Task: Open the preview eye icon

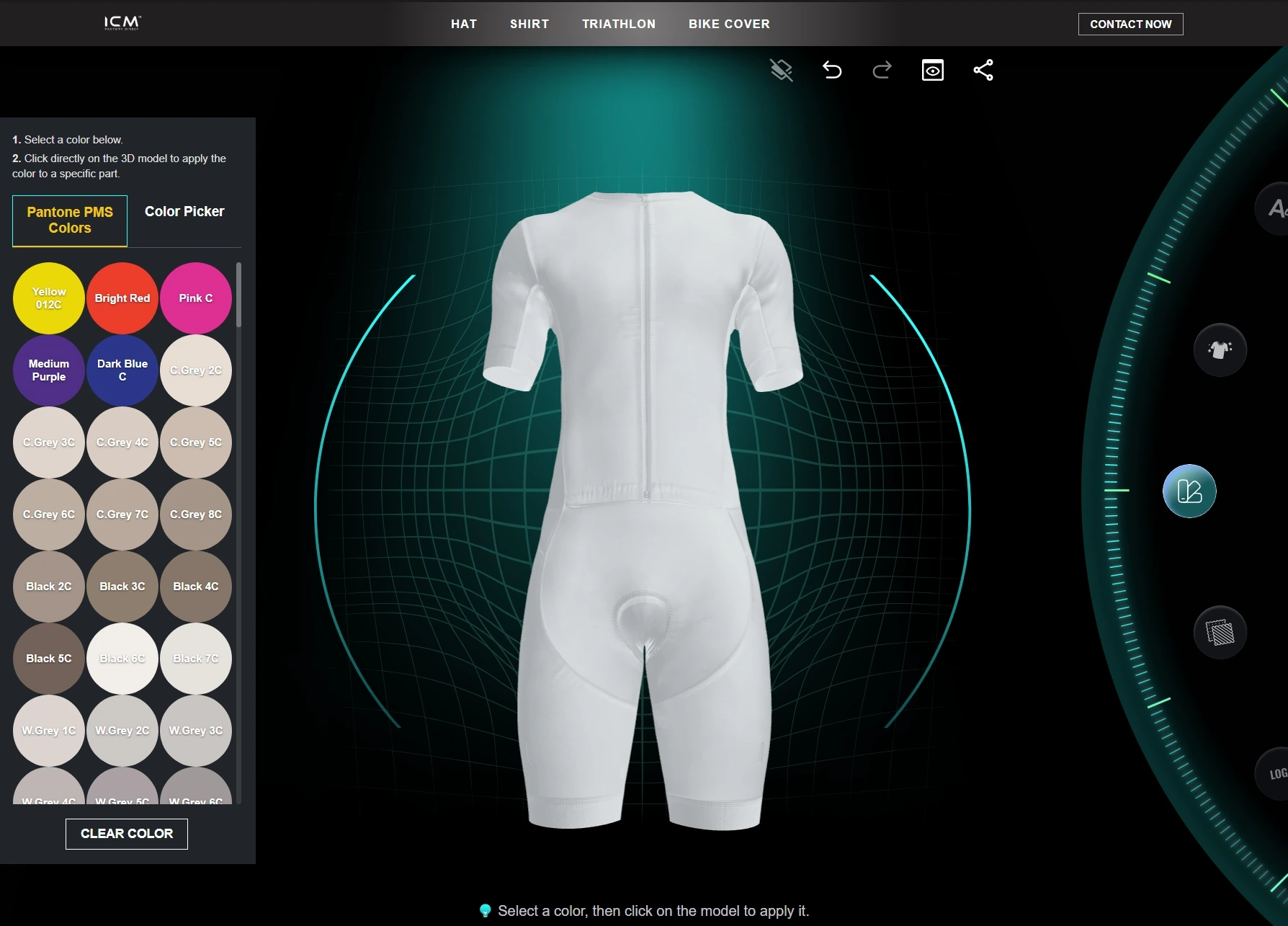Action: click(933, 70)
